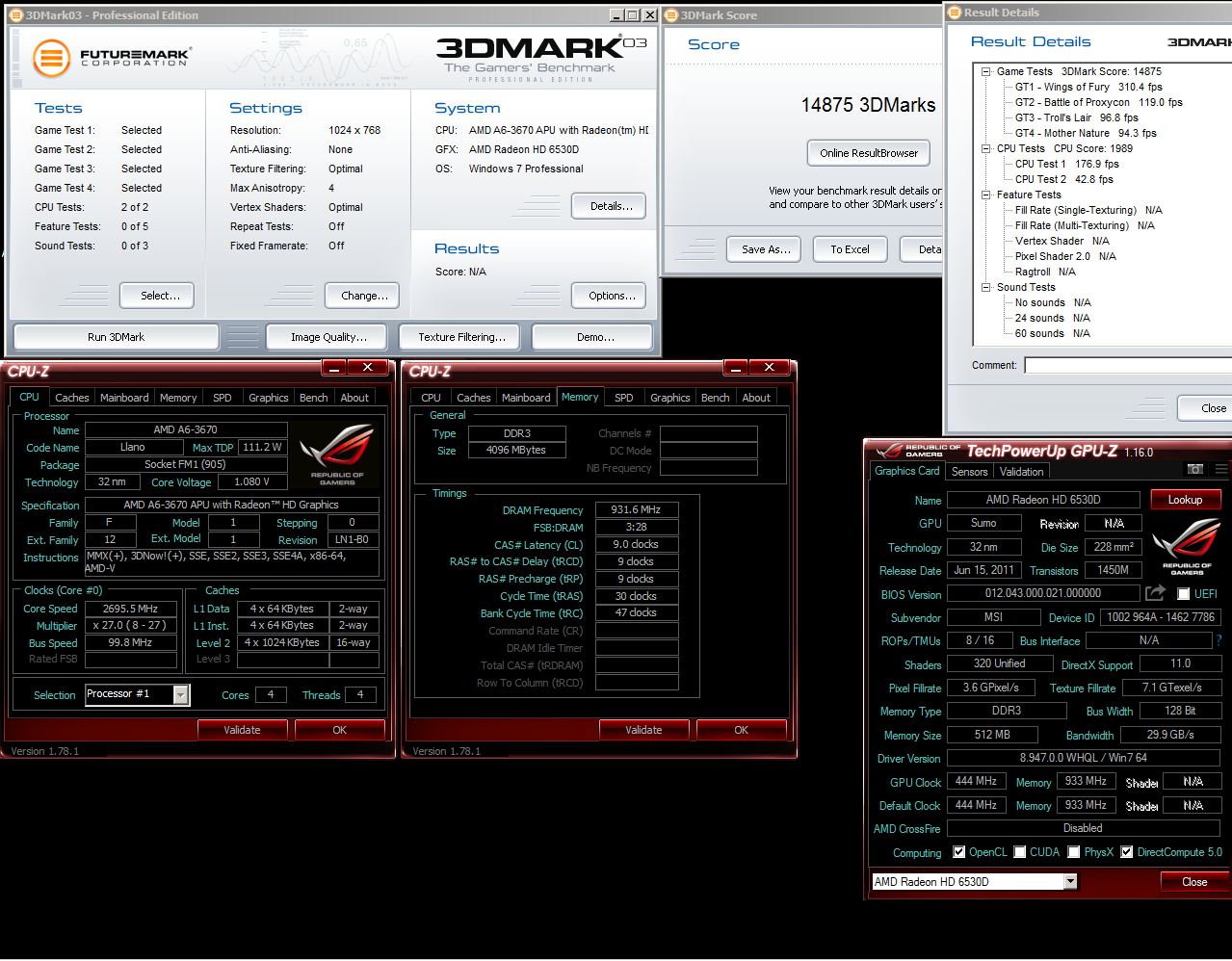Click the 3DMark03 title bar app icon
This screenshot has width=1232, height=961.
click(x=16, y=15)
